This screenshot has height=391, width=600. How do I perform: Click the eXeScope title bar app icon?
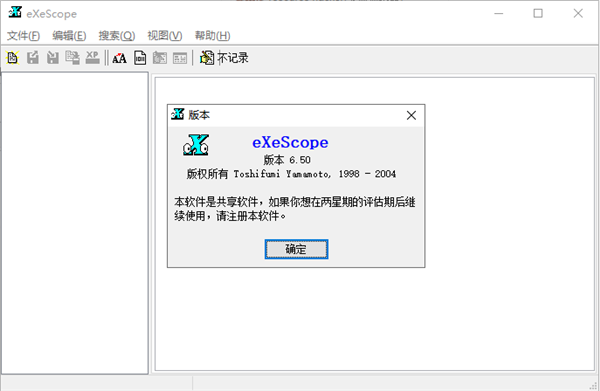pyautogui.click(x=15, y=13)
